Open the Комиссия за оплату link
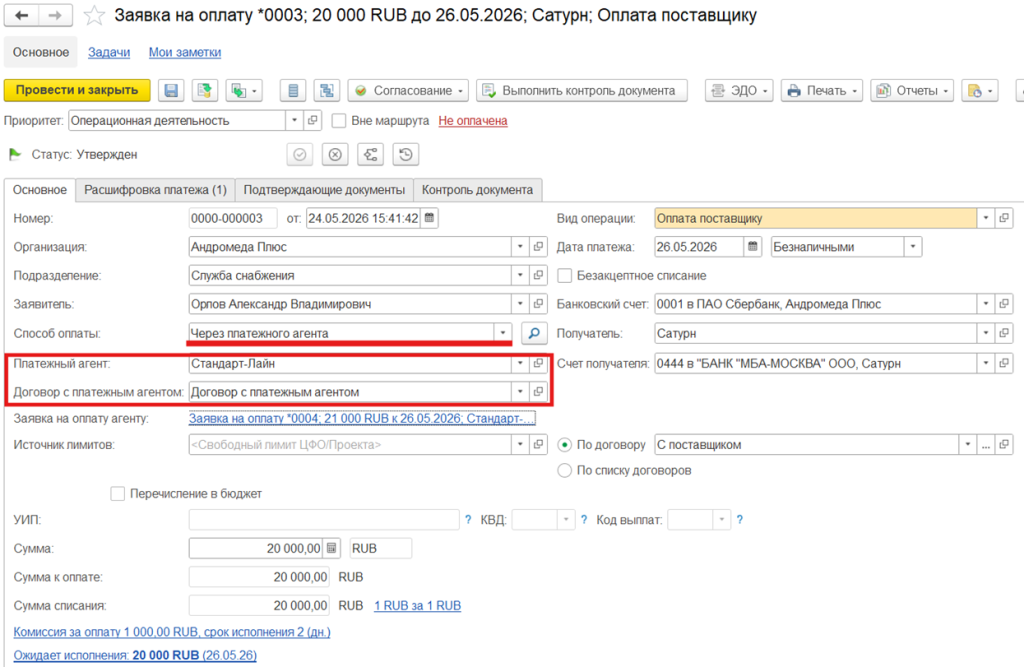 [x=172, y=632]
